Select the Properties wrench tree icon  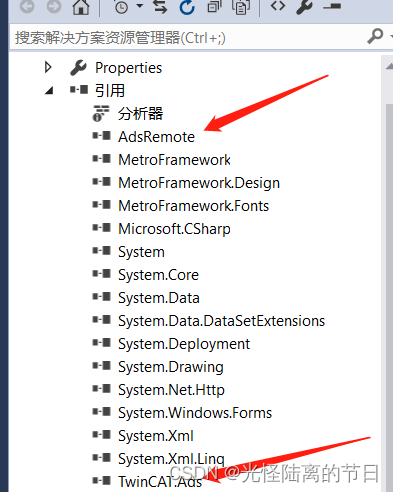[79, 68]
